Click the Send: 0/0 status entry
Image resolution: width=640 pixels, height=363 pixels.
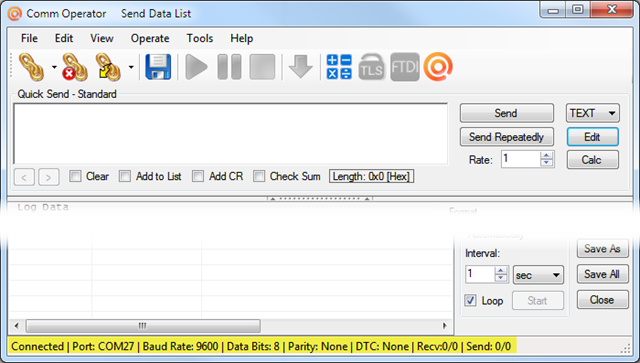[x=488, y=347]
